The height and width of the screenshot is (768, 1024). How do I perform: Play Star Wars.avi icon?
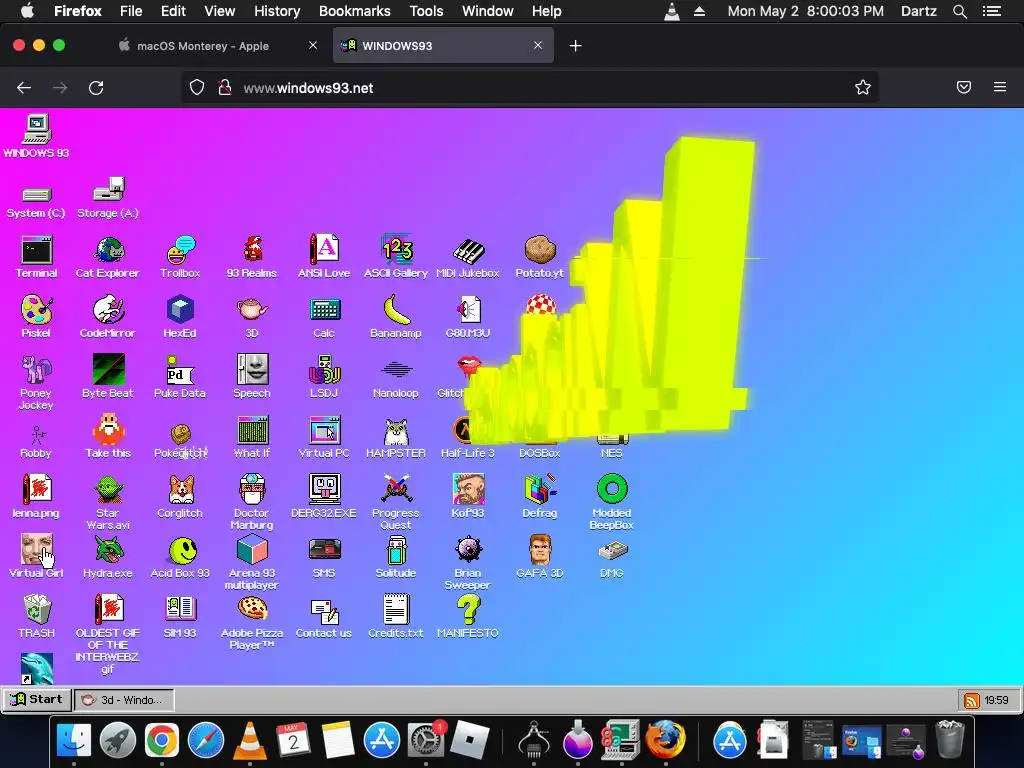108,503
